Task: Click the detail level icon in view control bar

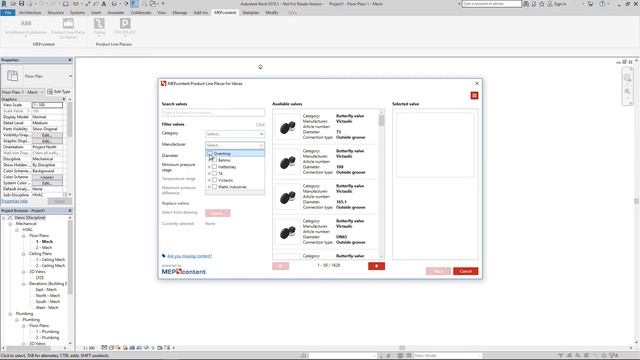Action: point(104,348)
